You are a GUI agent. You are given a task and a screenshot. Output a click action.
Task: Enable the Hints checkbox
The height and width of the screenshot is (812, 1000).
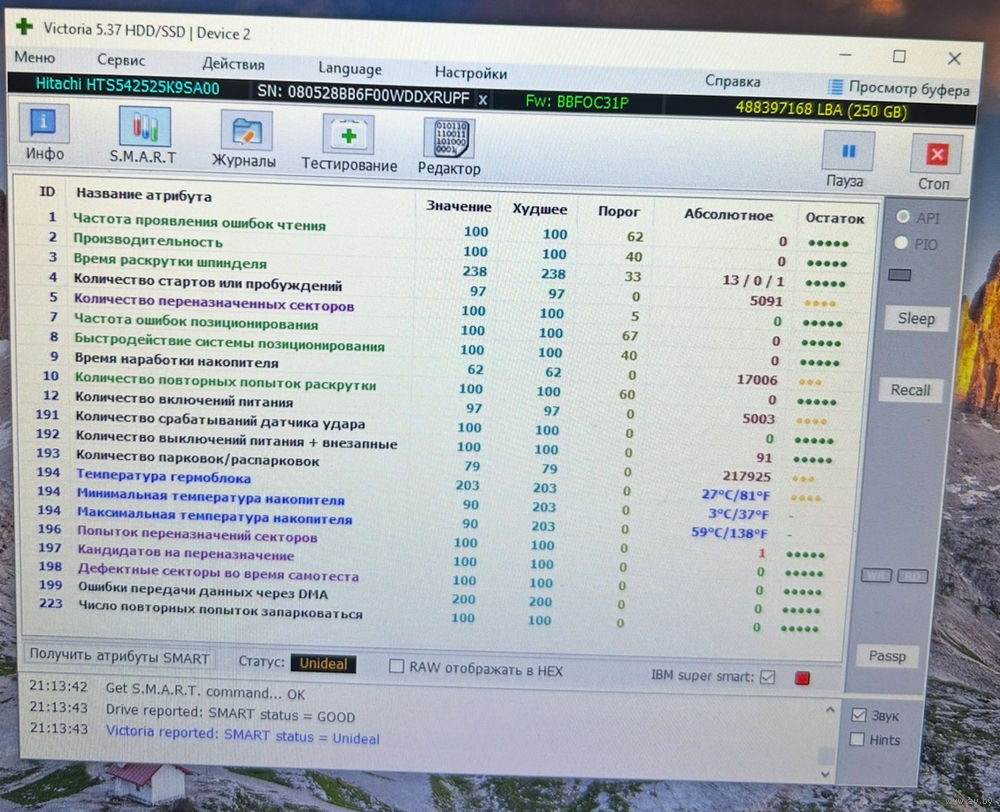857,739
